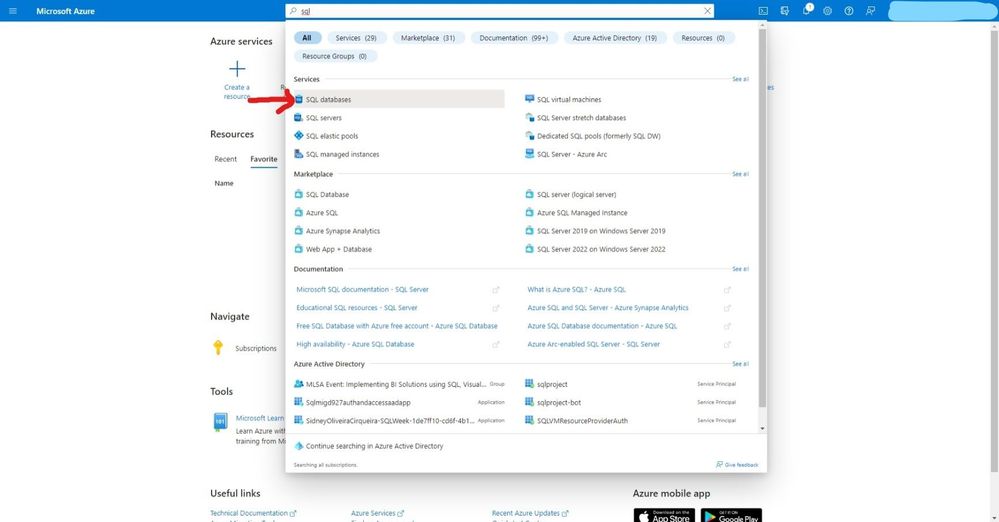Open Free SQL Database with Azure free account

(397, 326)
